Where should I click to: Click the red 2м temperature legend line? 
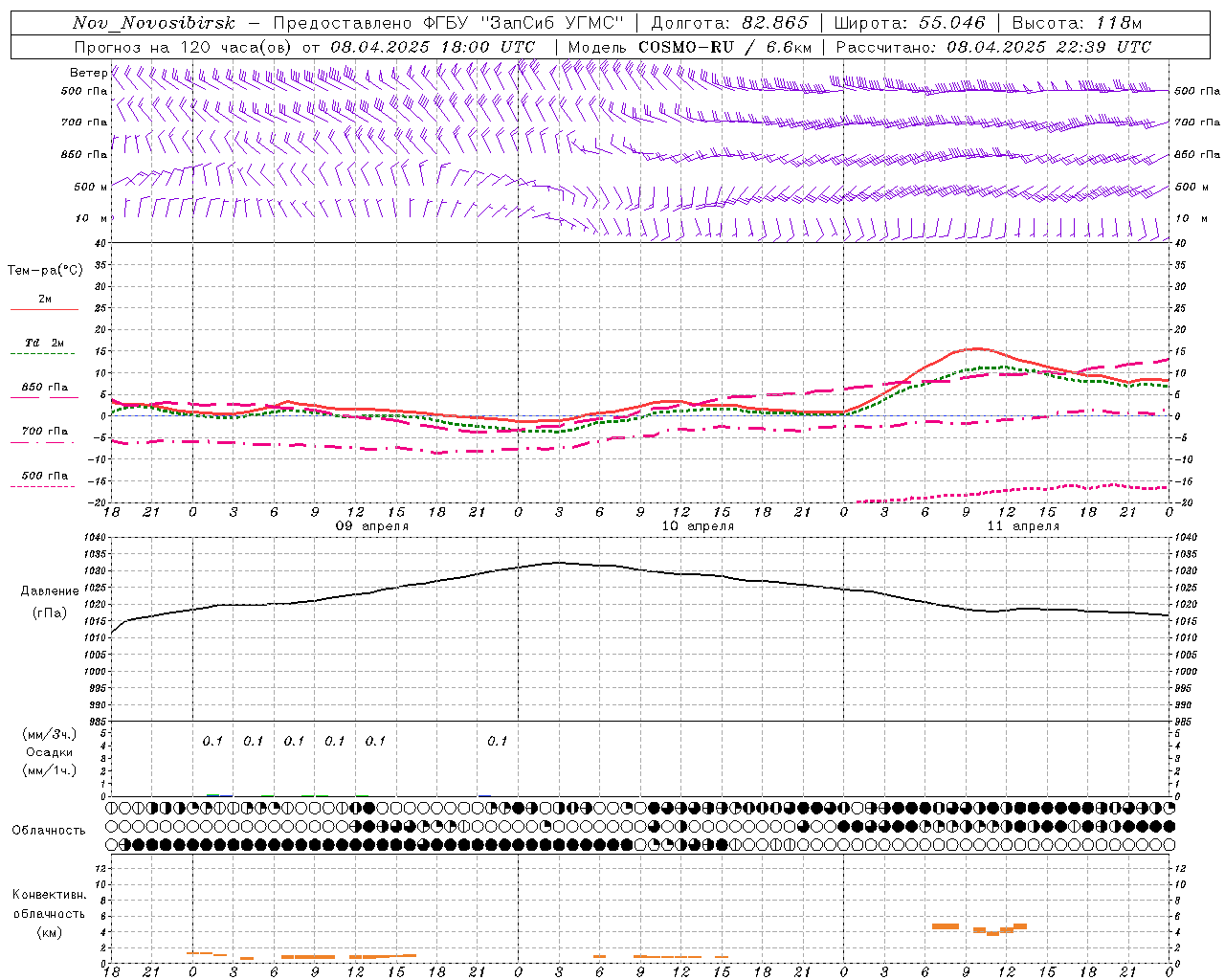(x=44, y=310)
